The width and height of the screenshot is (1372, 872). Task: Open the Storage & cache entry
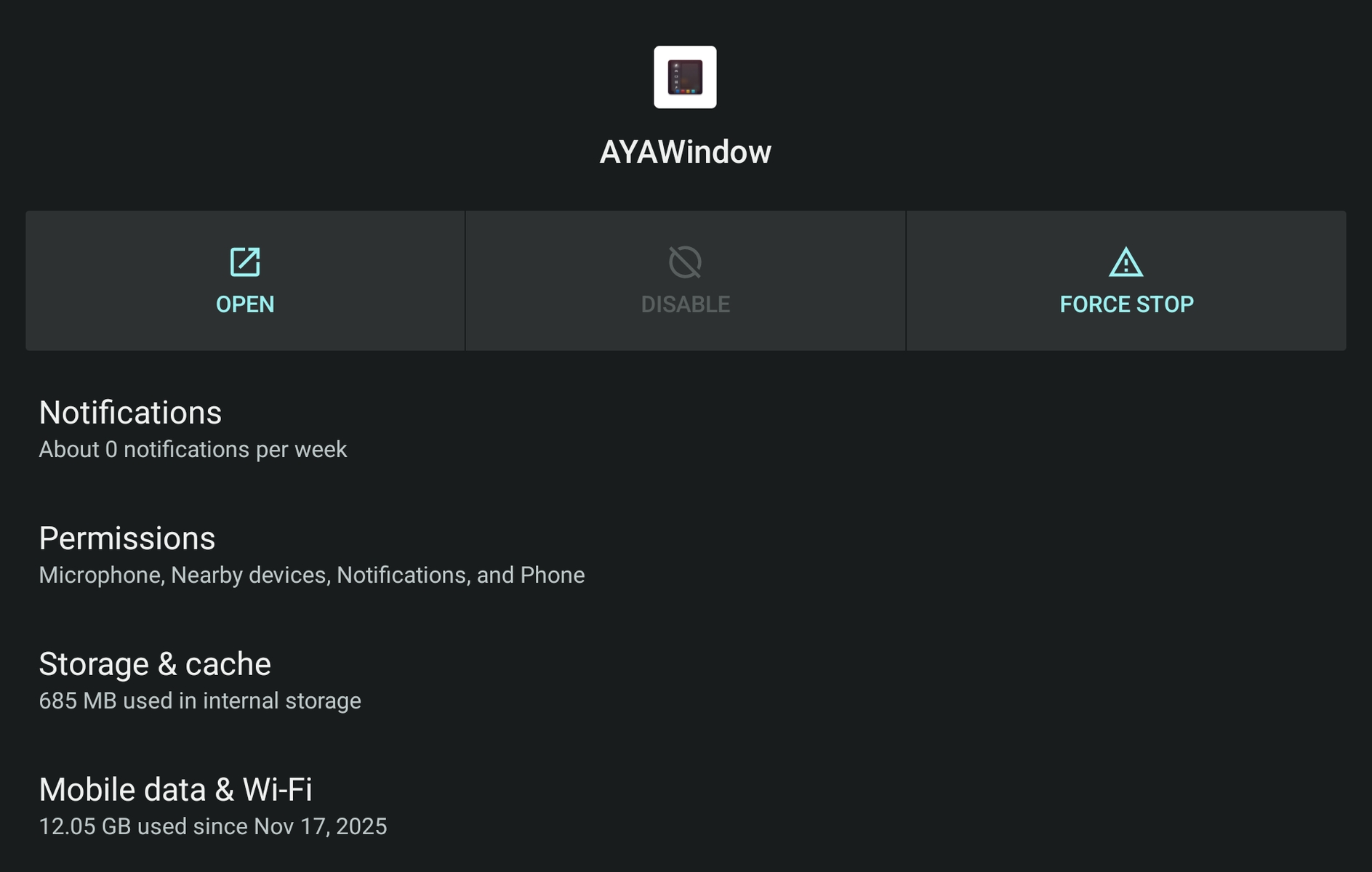point(155,664)
